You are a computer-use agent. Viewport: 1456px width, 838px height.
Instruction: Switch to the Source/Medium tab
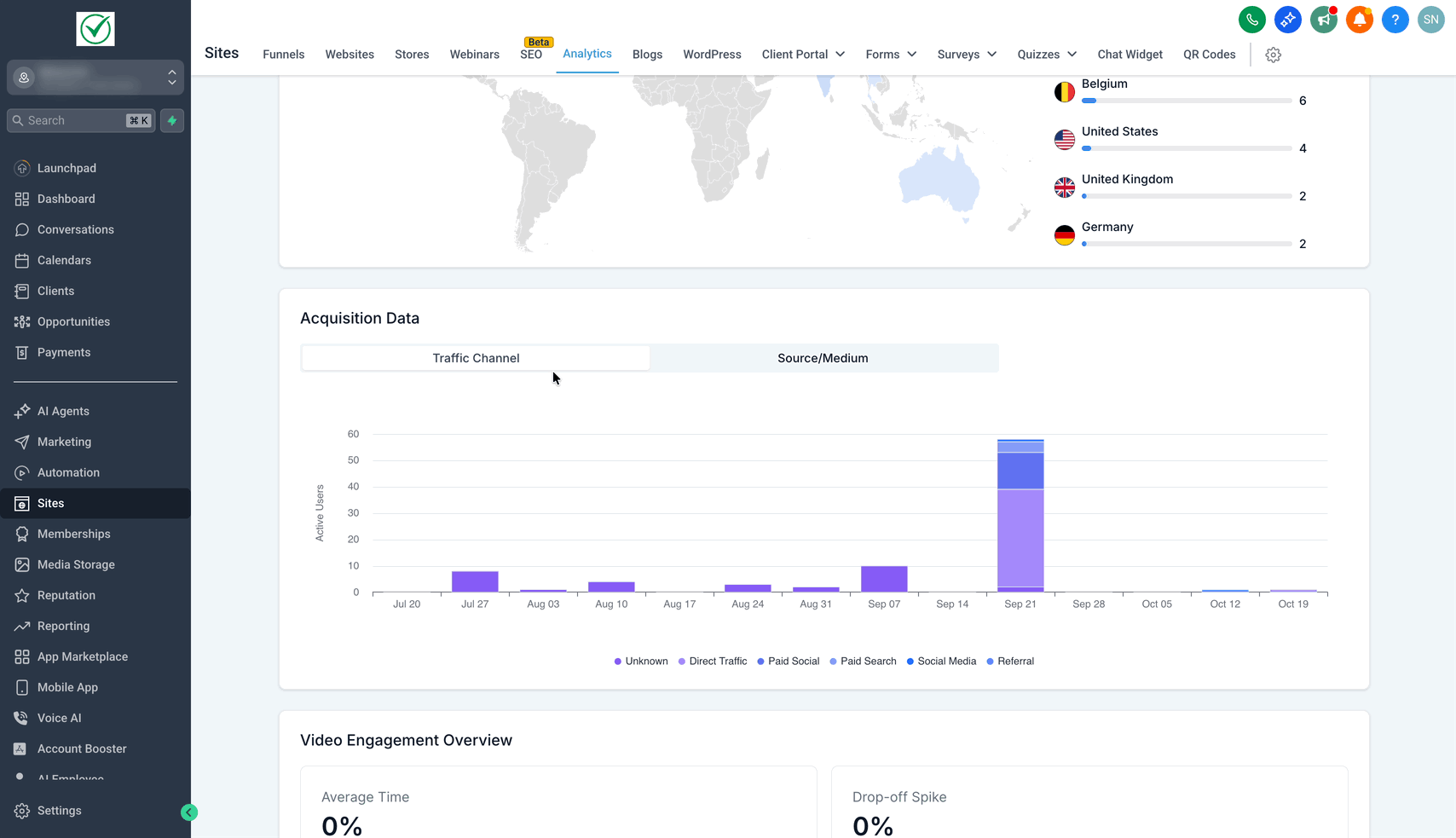[x=823, y=358]
